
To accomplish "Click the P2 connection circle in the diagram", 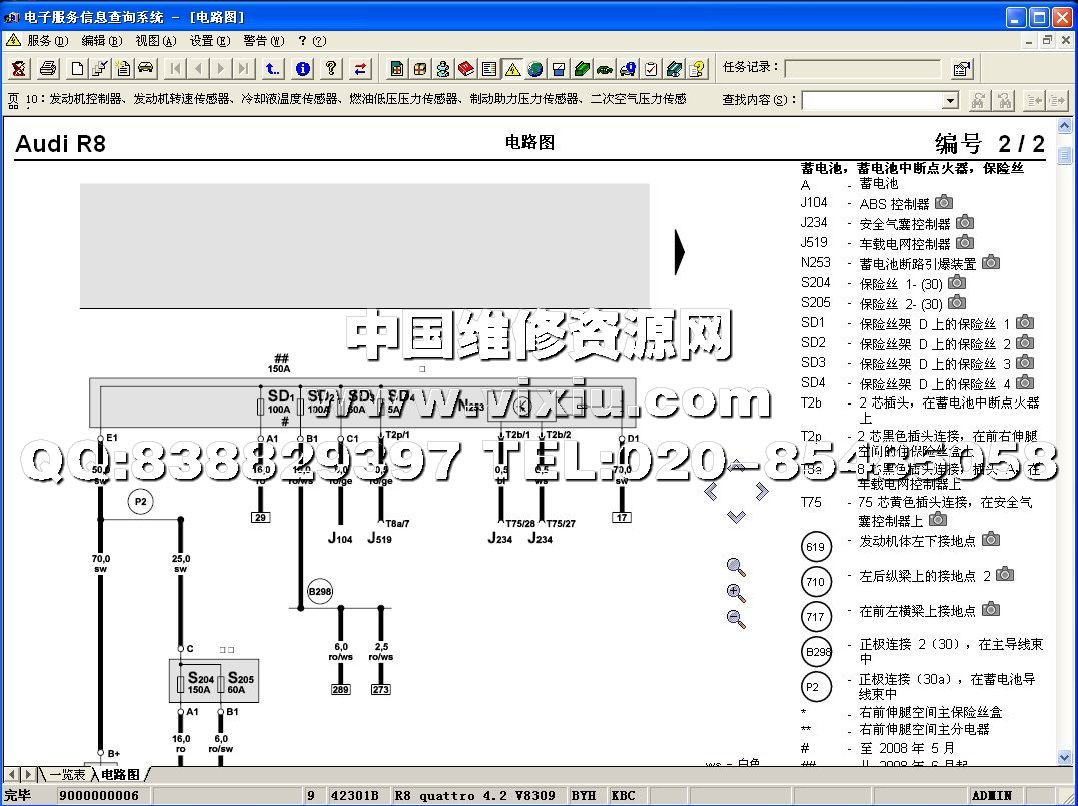I will point(141,502).
